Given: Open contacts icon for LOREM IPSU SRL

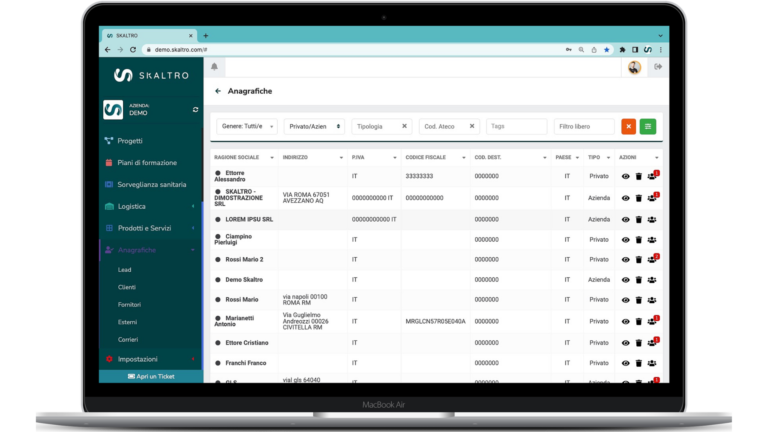Looking at the screenshot, I should point(652,220).
